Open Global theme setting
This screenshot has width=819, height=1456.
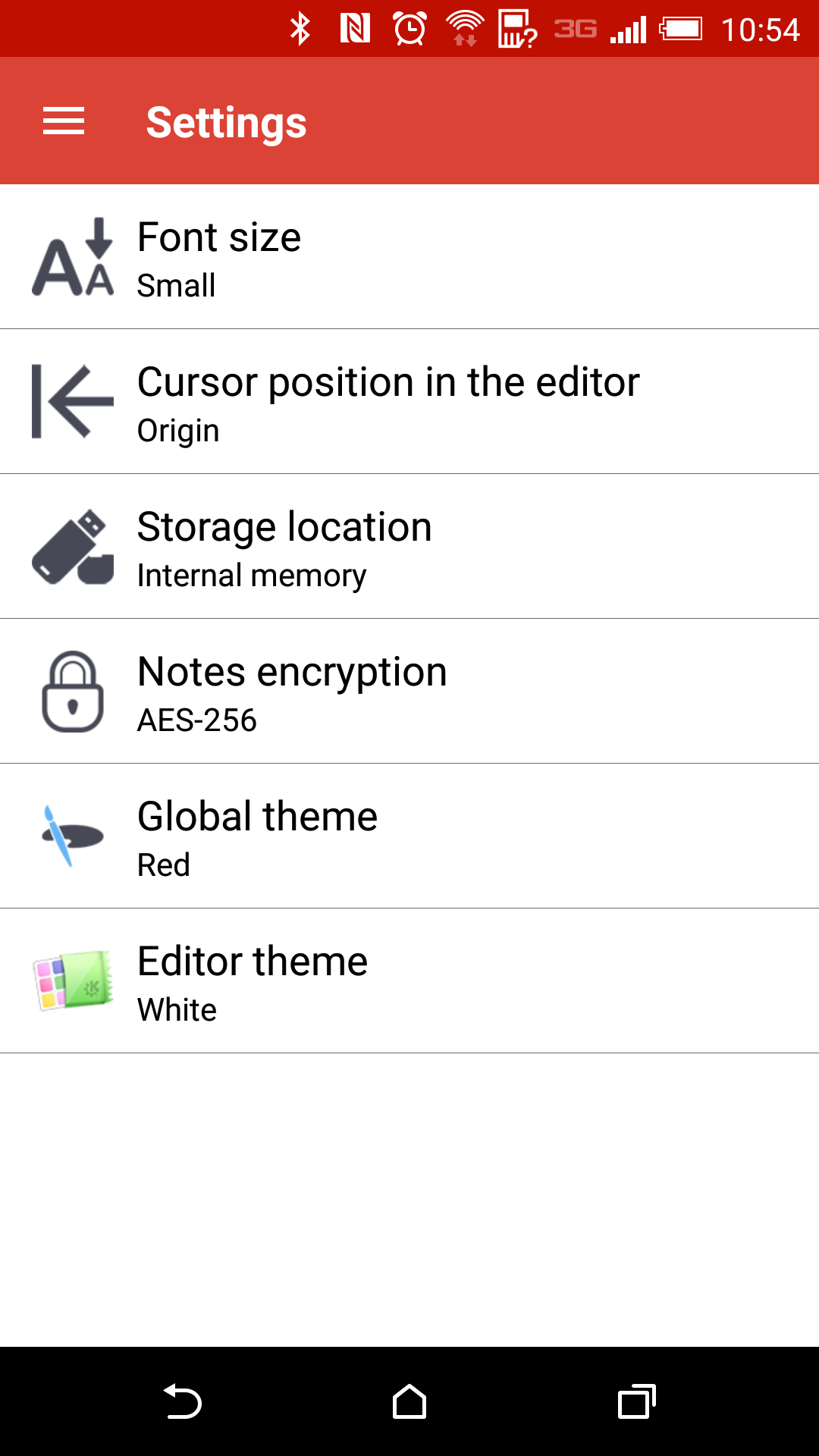pyautogui.click(x=409, y=836)
